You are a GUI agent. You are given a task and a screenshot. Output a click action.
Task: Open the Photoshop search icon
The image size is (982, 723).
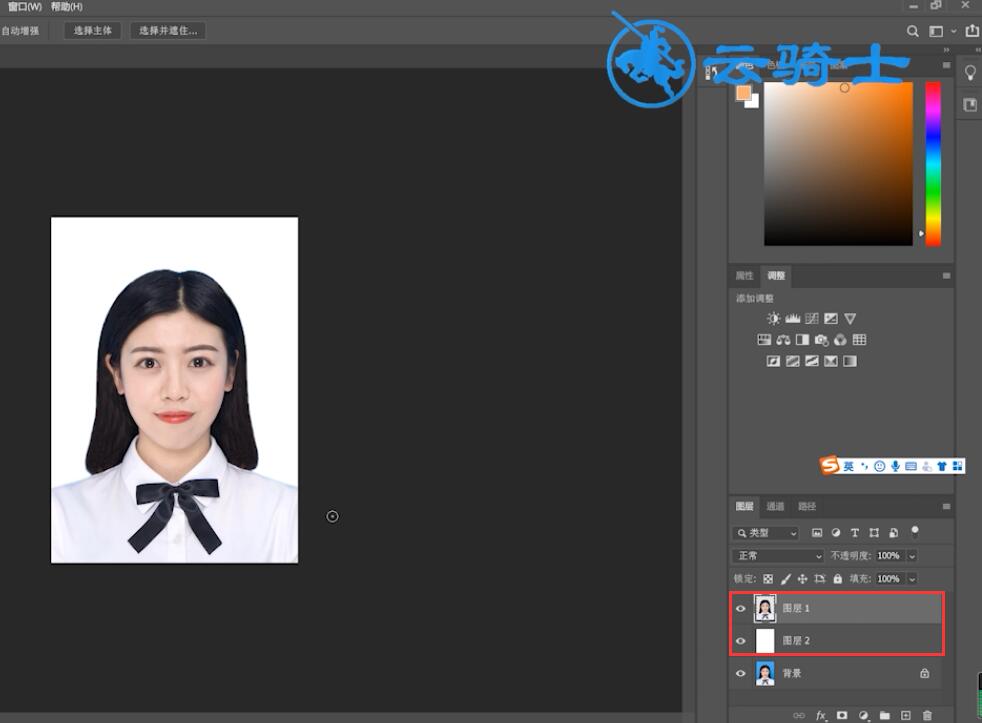coord(912,31)
